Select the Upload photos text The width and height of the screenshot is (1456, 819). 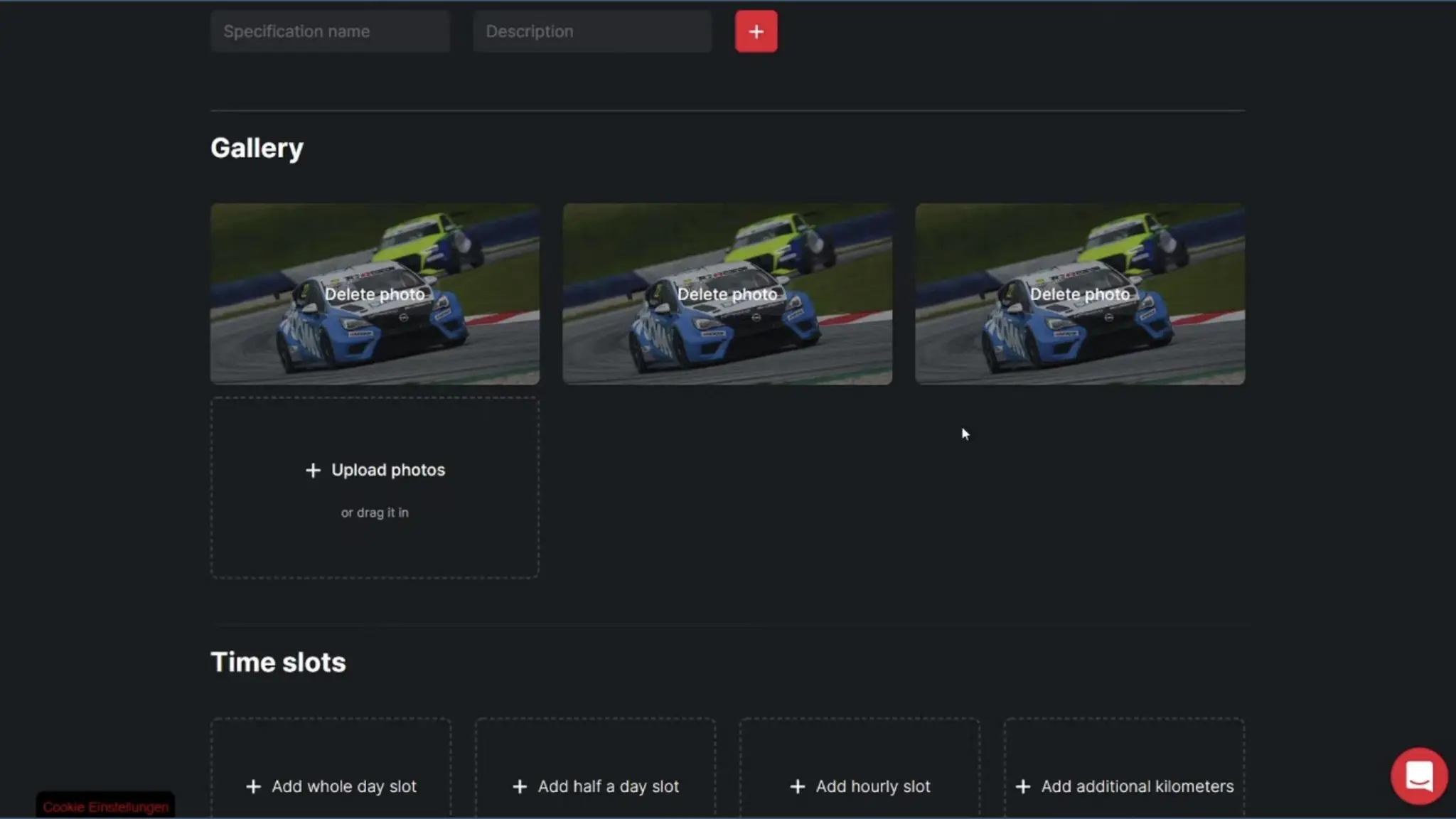(388, 470)
